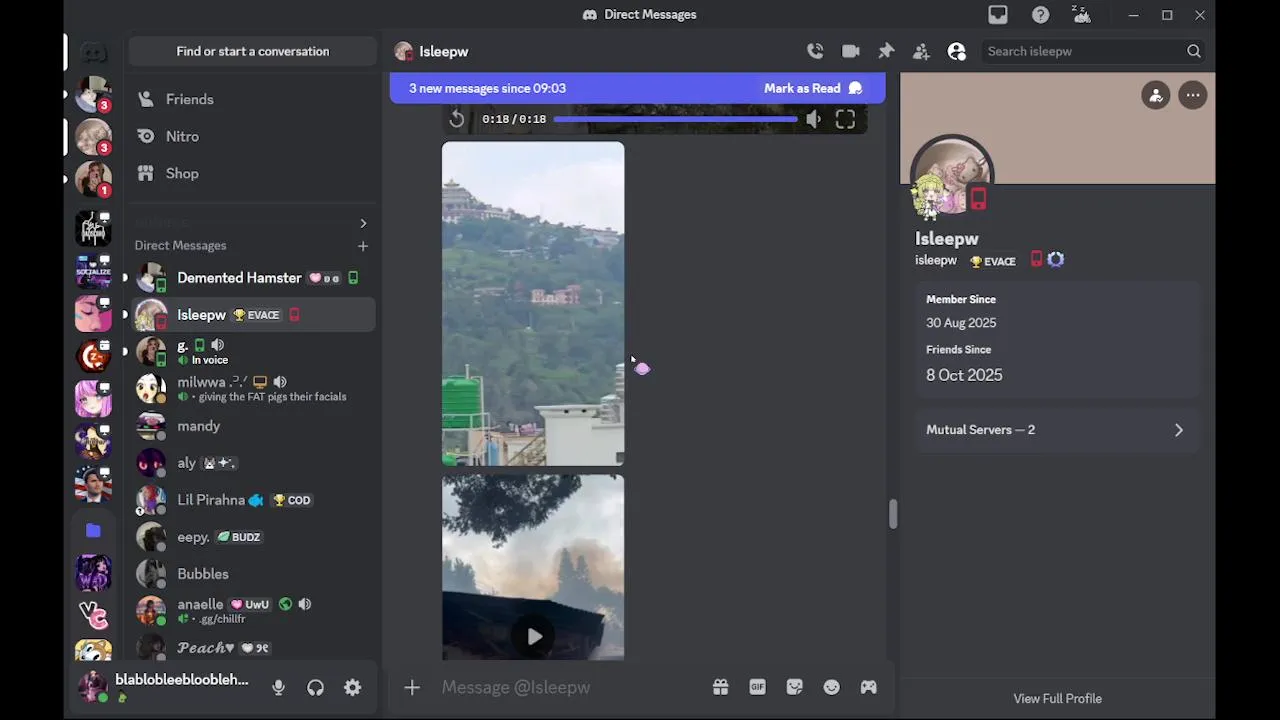Click the Direct Messages home icon
The width and height of the screenshot is (1280, 720).
[93, 52]
